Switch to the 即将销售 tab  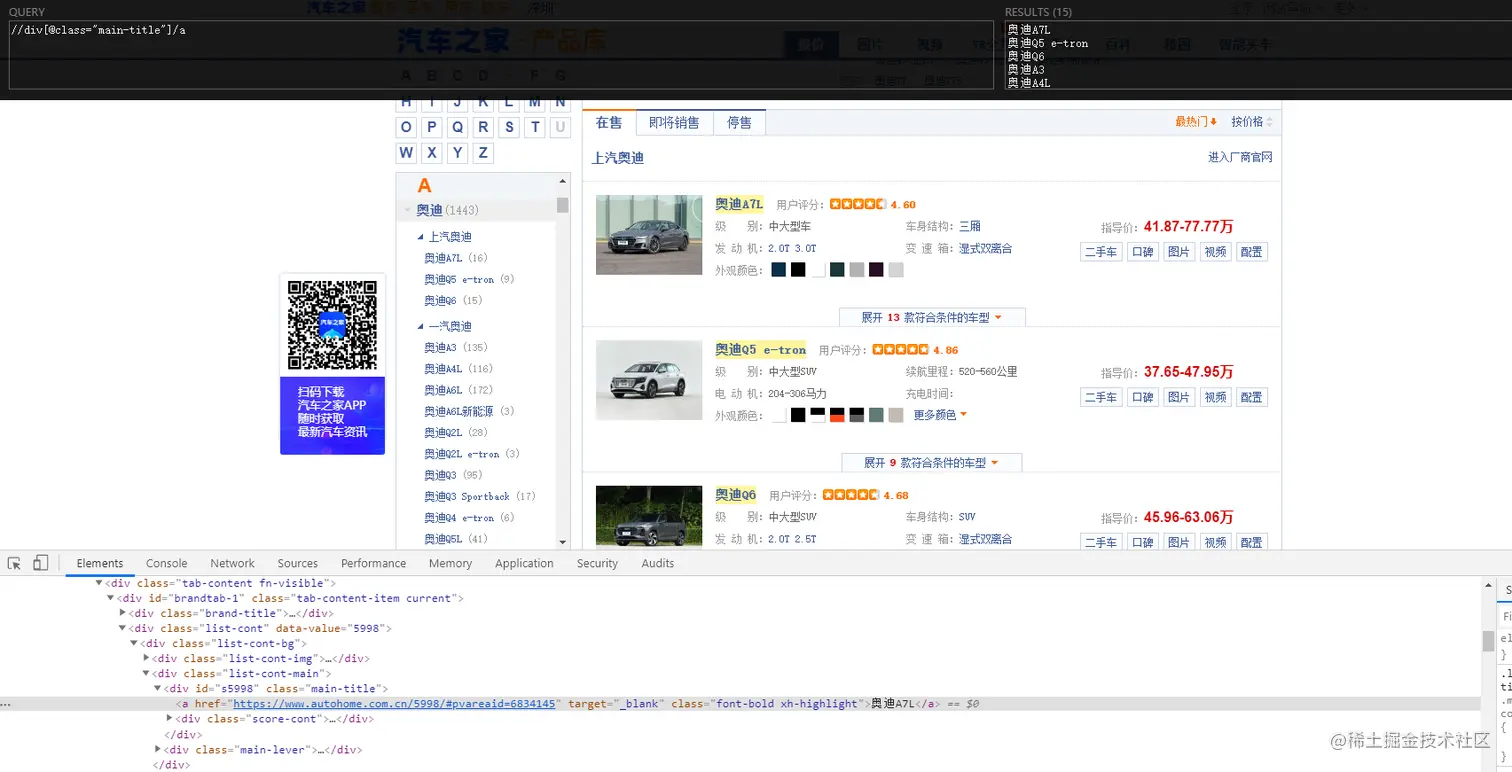pyautogui.click(x=674, y=122)
